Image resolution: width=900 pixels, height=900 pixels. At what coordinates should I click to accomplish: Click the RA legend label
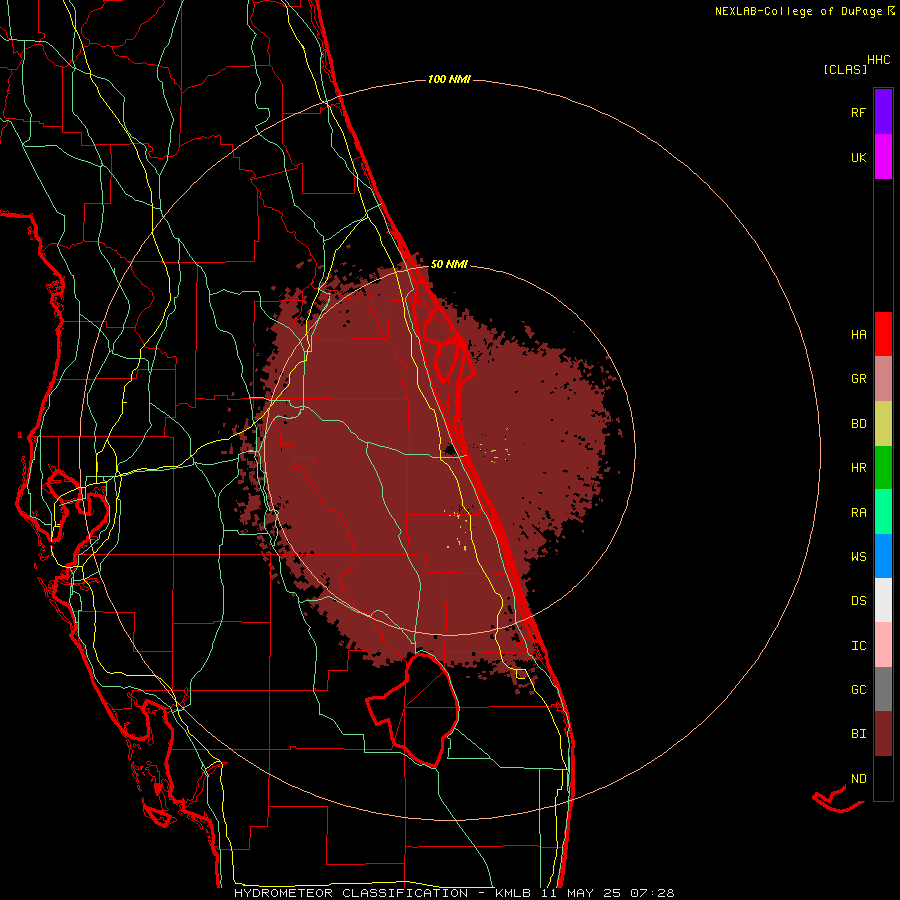click(858, 513)
